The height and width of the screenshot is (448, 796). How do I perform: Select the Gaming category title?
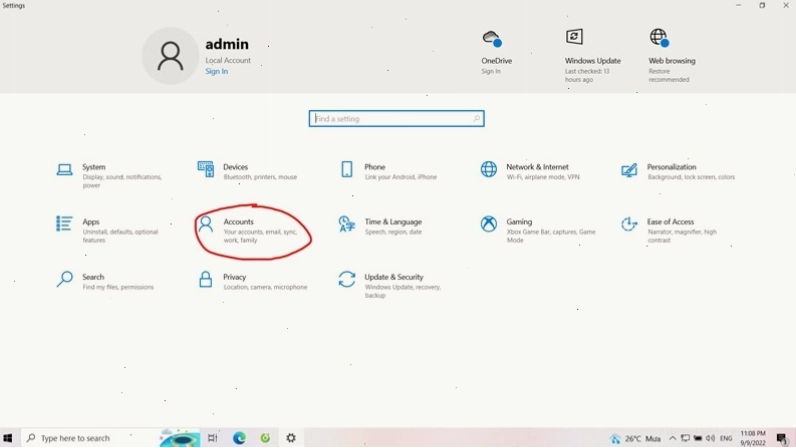pos(519,222)
